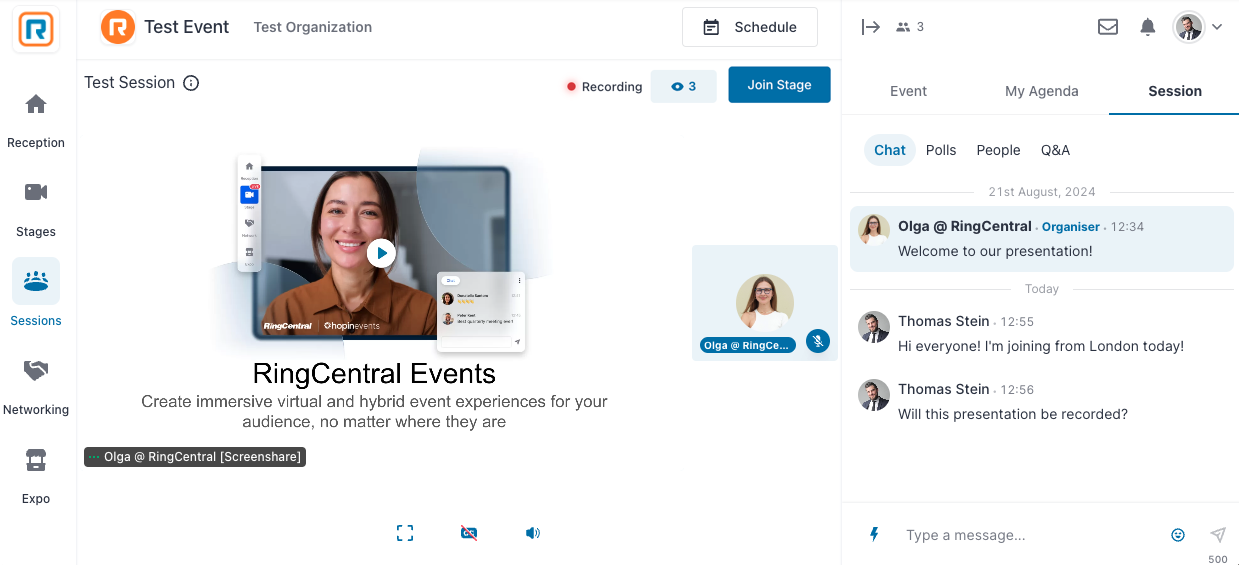
Task: Click the Test Organization text
Action: 313,27
